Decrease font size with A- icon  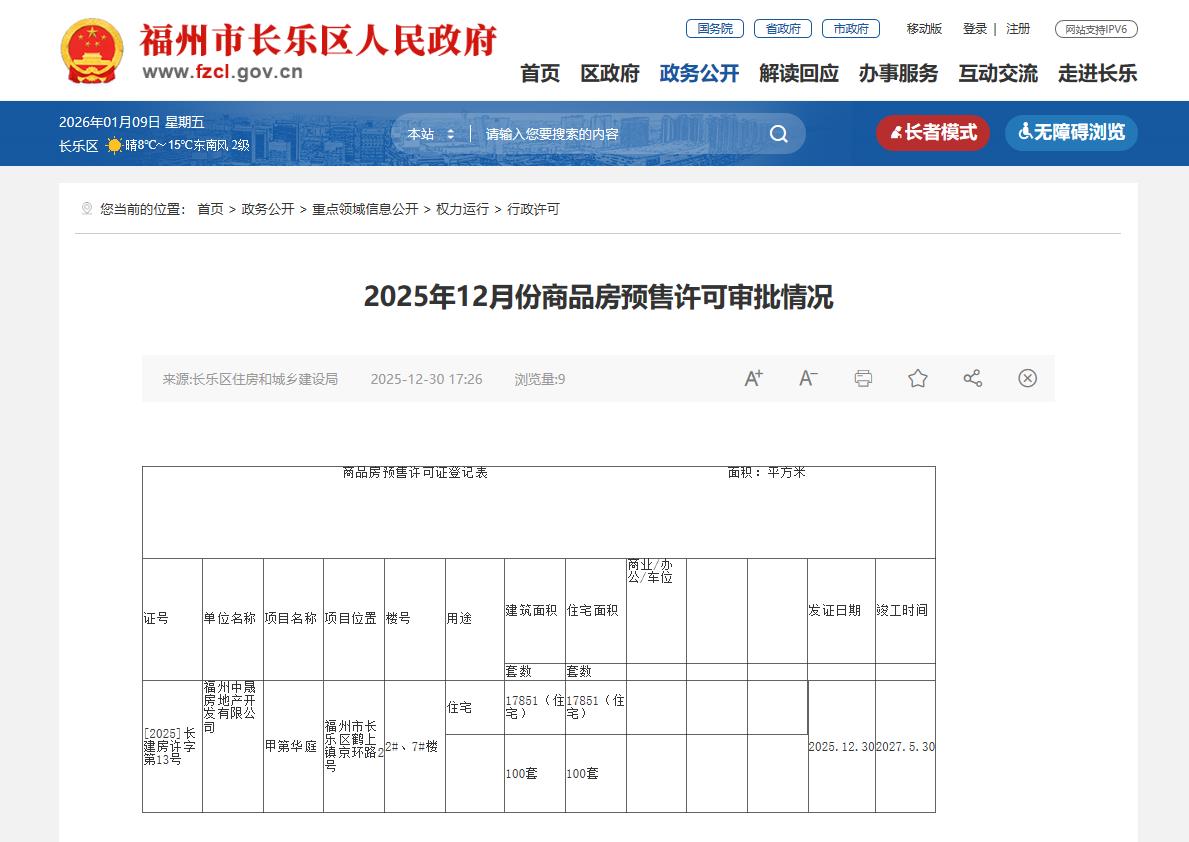click(x=808, y=378)
